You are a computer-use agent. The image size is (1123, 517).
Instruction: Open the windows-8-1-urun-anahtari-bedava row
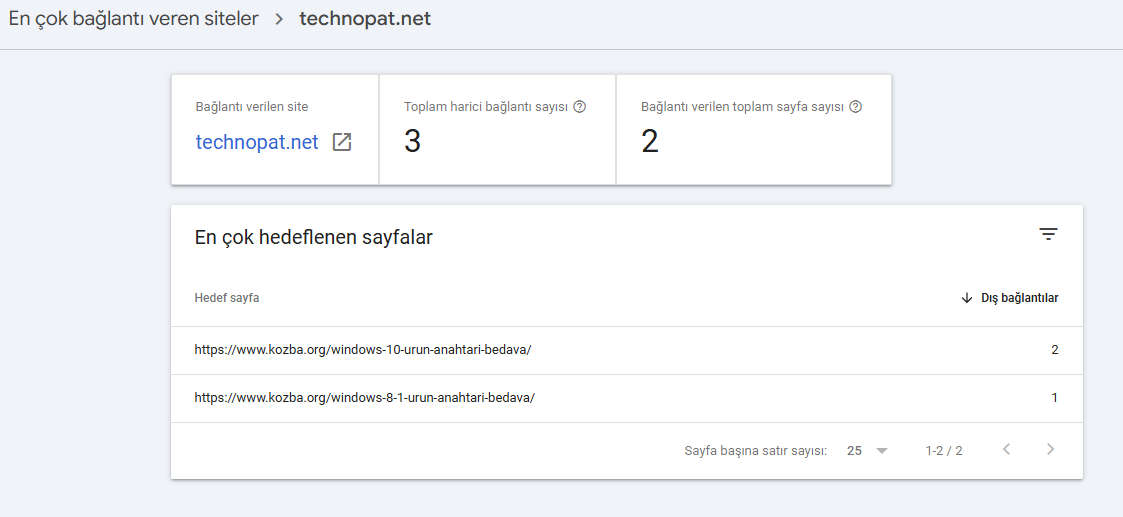(627, 398)
